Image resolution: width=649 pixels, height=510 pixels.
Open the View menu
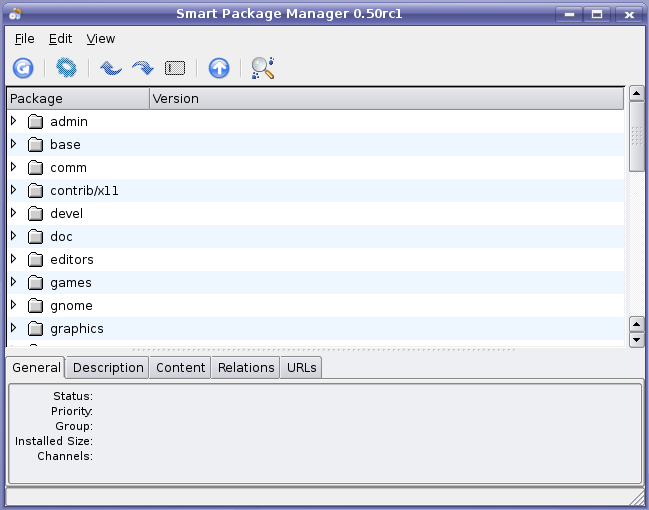[x=101, y=39]
